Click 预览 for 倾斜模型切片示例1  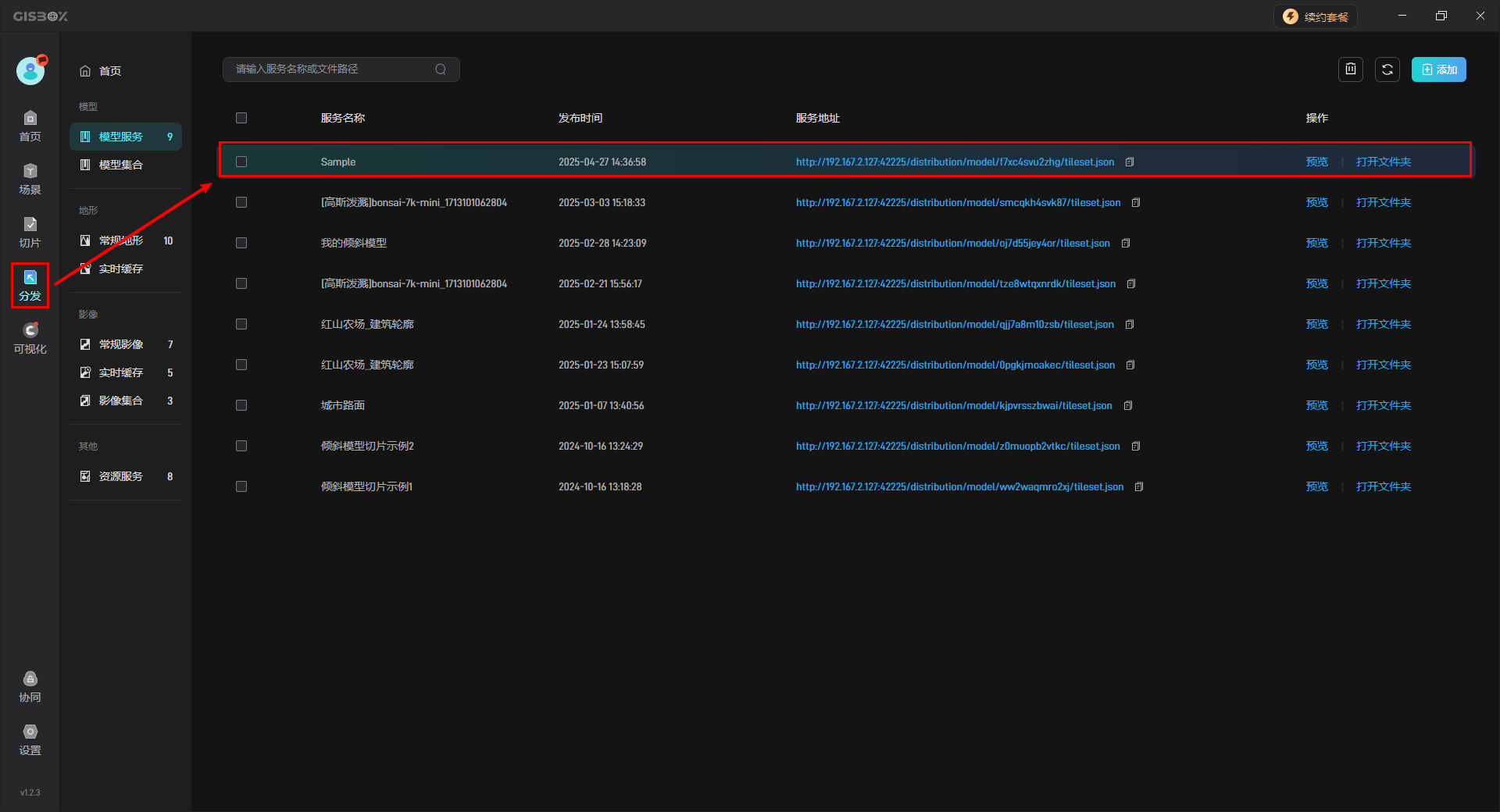point(1316,486)
